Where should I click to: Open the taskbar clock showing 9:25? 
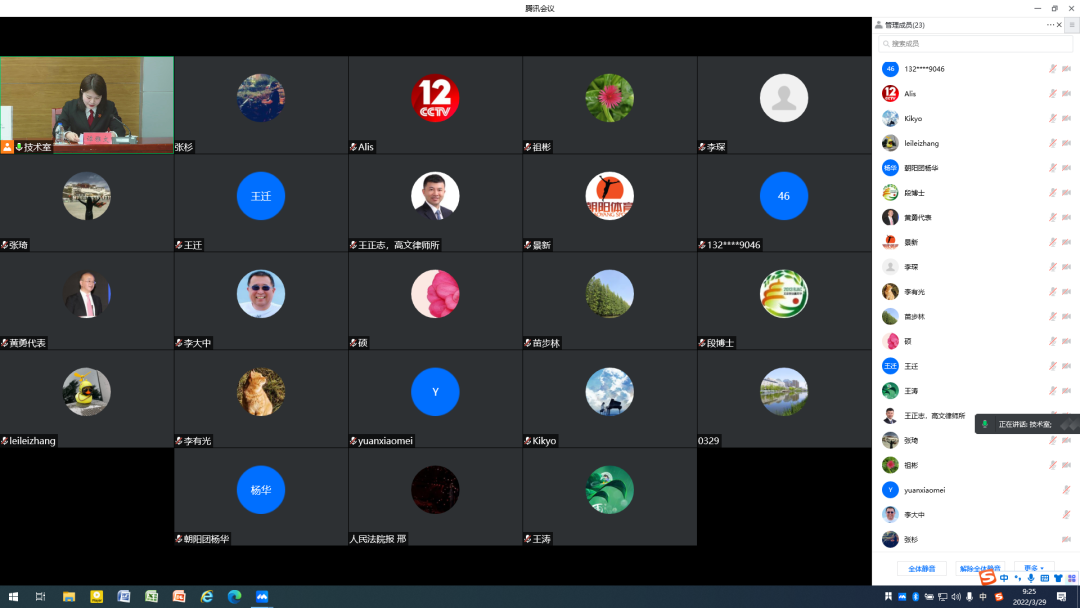coord(1029,596)
